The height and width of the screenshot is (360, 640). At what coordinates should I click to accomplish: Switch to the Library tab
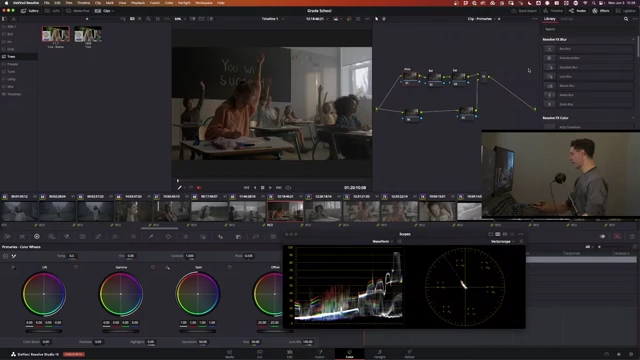point(549,19)
